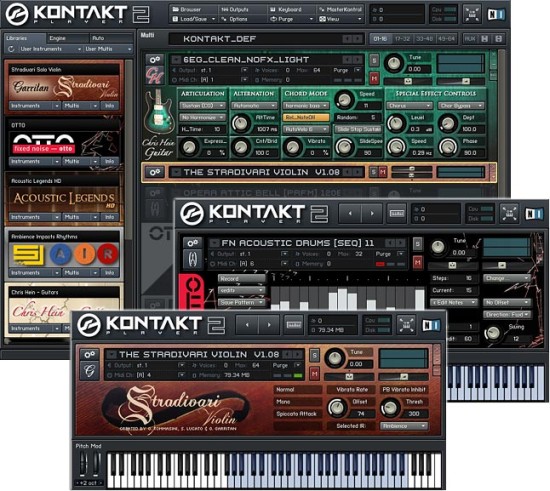Open edit wrench in front Stradivari Violin window

(x=89, y=355)
